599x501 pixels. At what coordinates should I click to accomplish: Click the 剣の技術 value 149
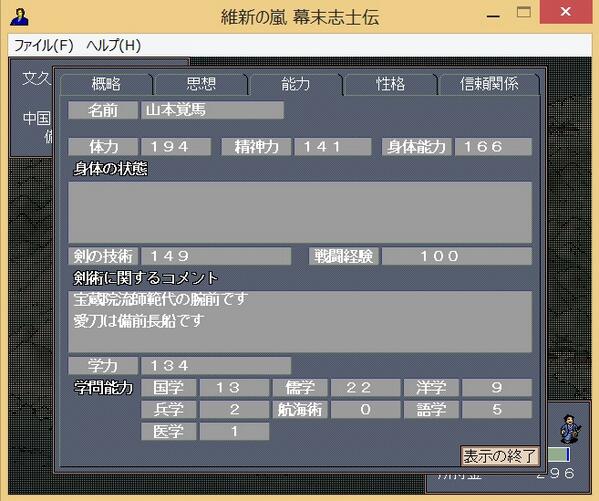pos(216,256)
